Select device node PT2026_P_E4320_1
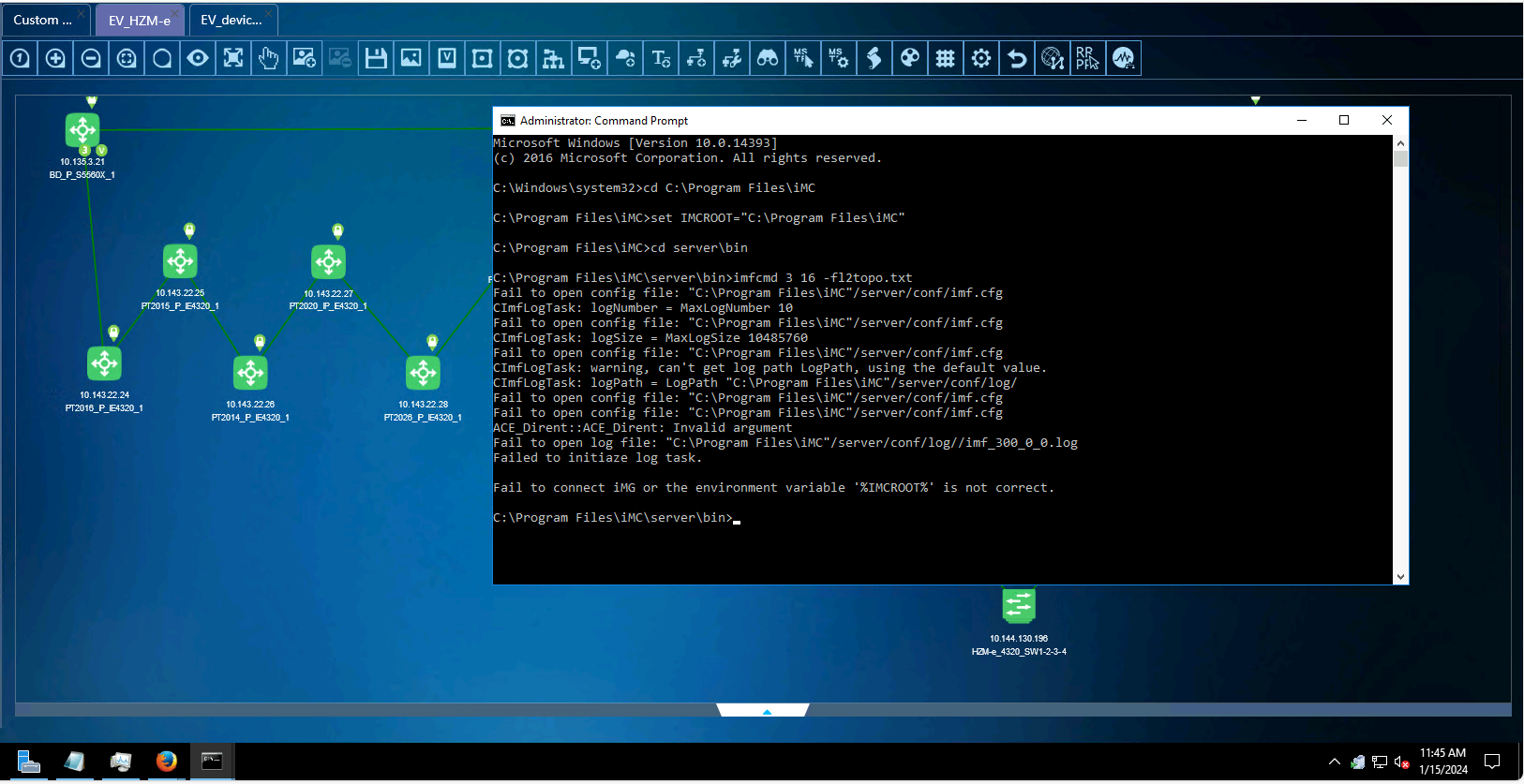 tap(423, 373)
